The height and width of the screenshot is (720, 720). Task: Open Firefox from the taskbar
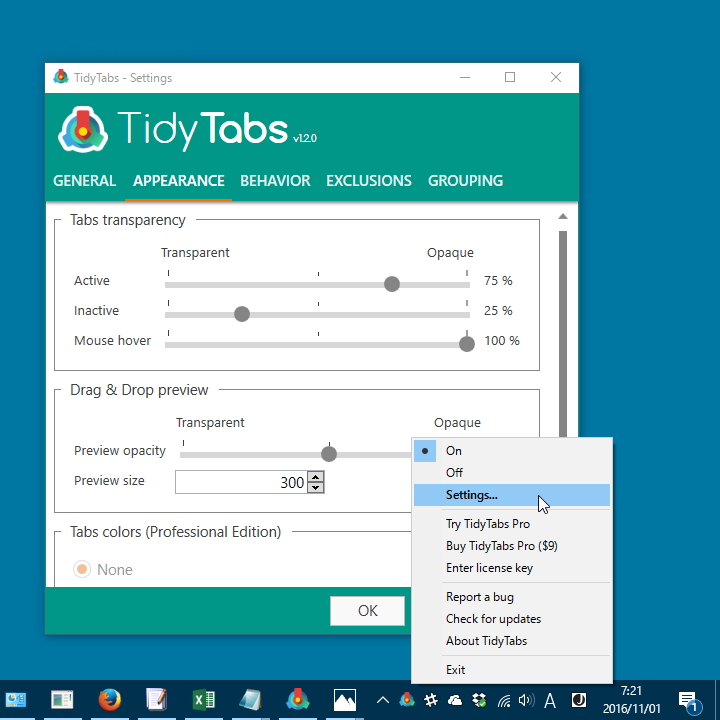point(109,699)
